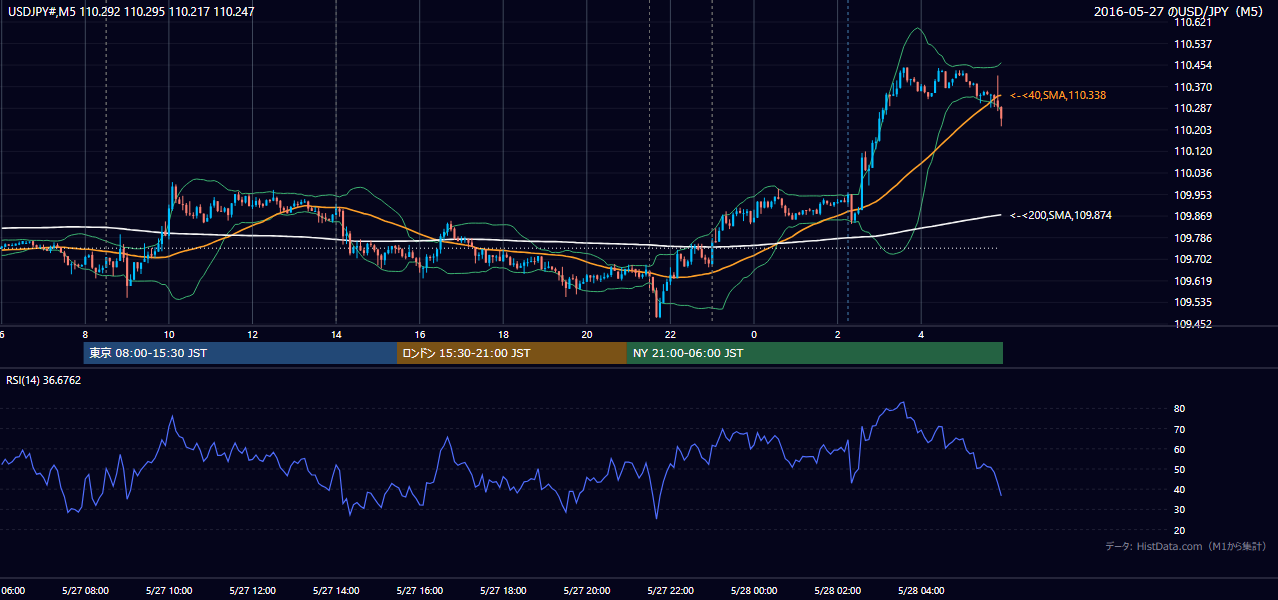The height and width of the screenshot is (600, 1278).
Task: Click price axis value 109.535
Action: click(1193, 302)
